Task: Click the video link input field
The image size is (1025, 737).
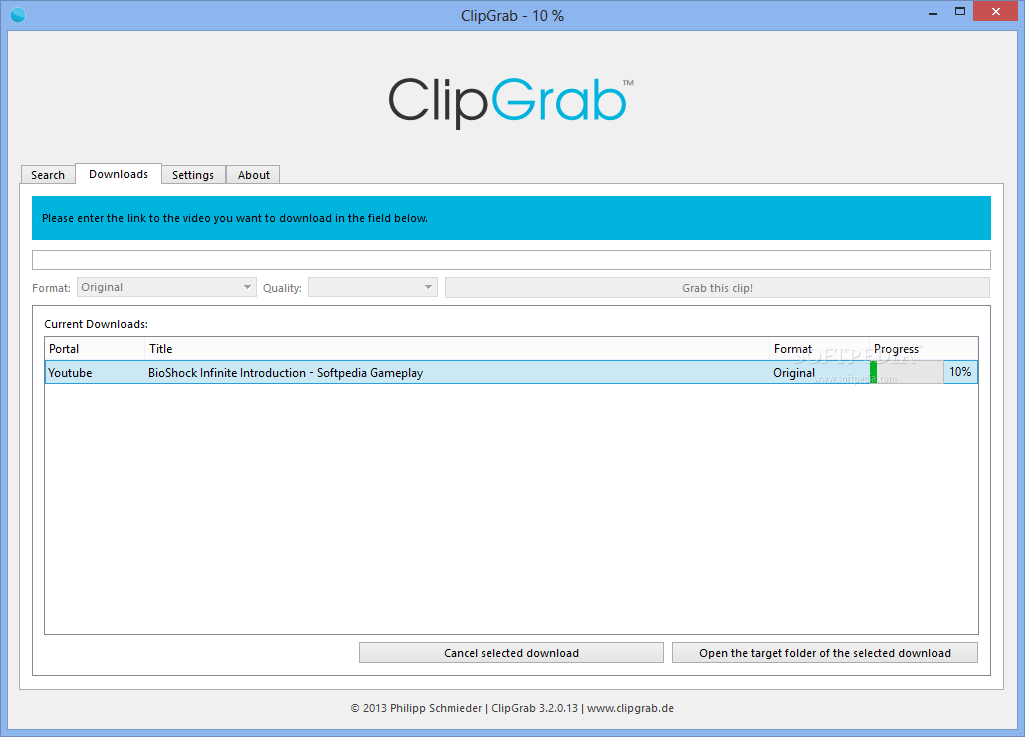Action: 511,260
